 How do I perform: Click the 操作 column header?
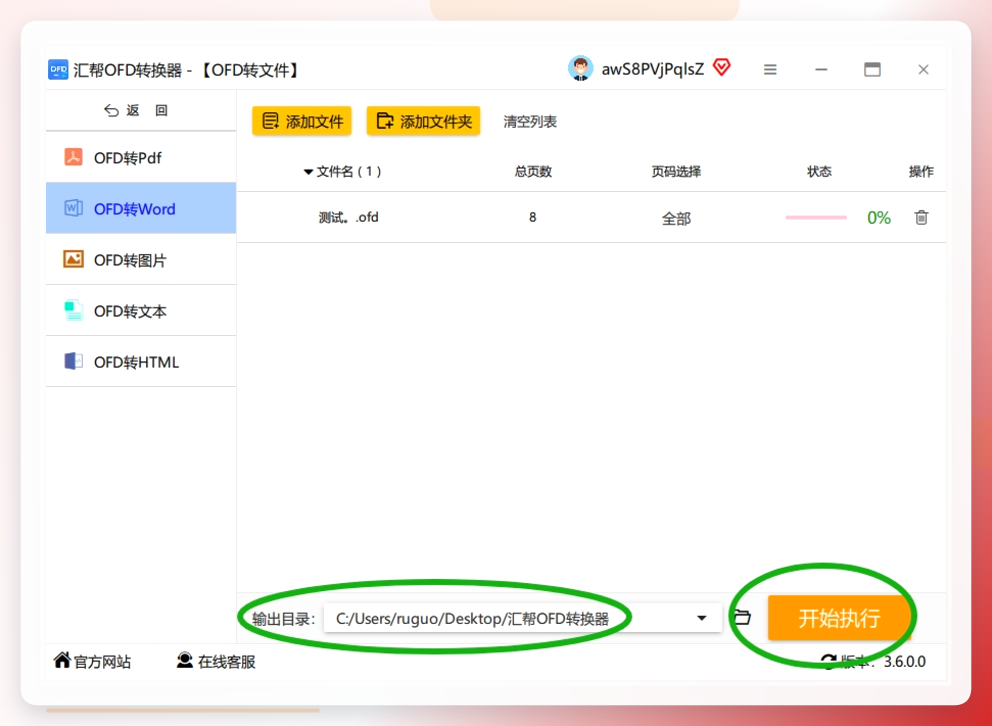(921, 171)
